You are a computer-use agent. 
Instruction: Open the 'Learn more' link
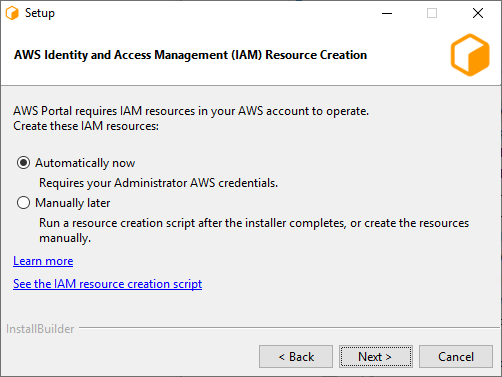43,261
